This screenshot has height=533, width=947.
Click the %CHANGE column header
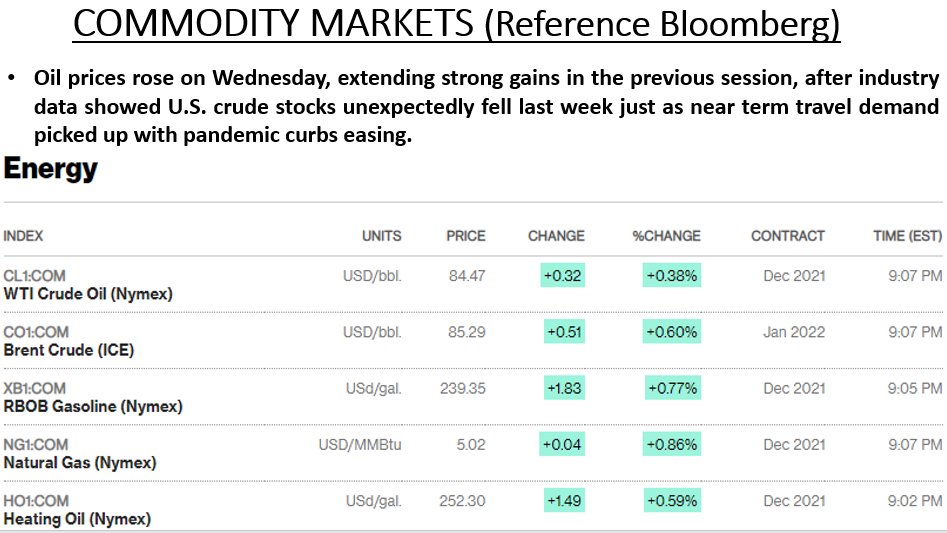pos(666,236)
